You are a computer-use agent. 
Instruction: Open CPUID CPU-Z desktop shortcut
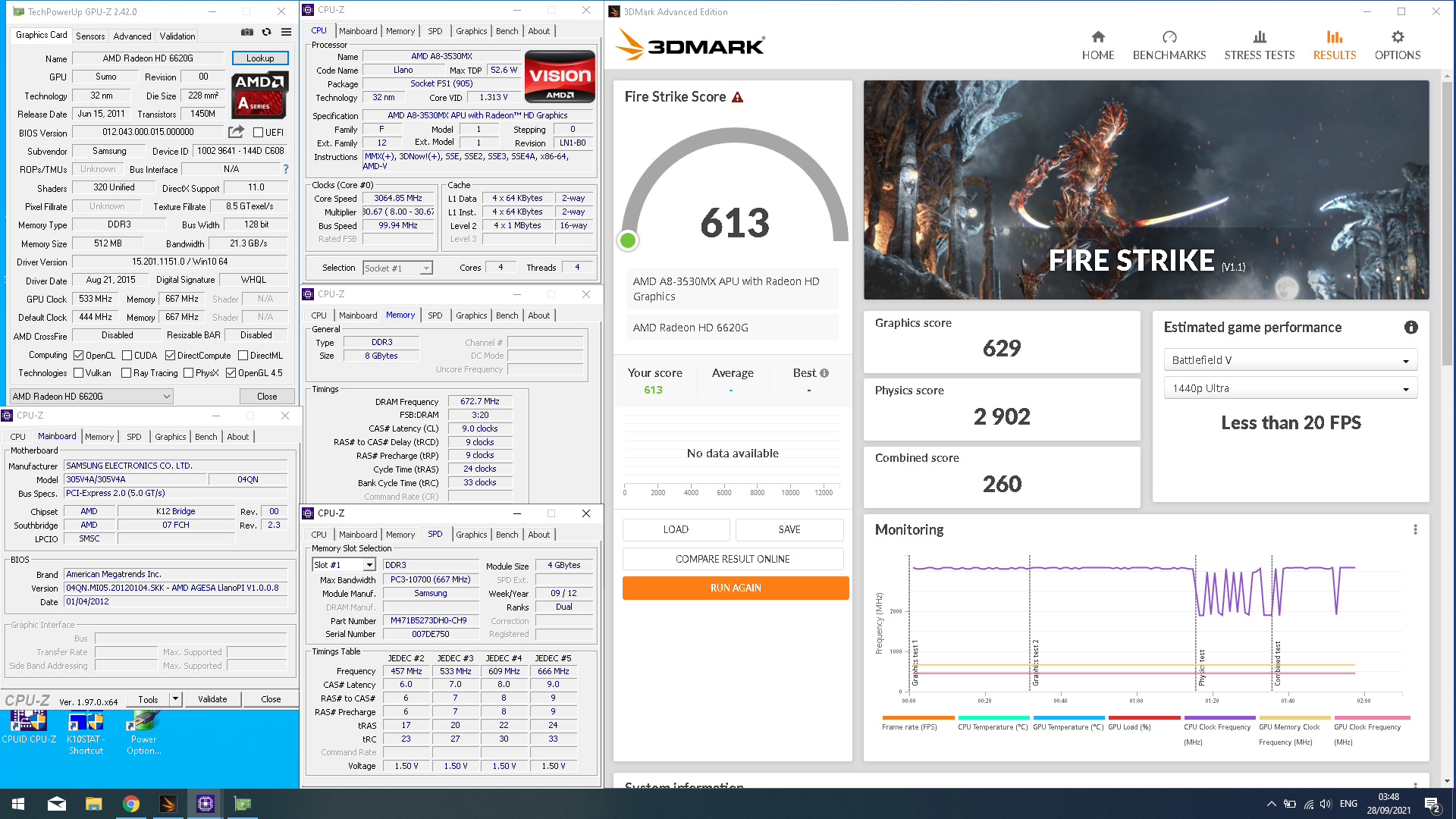pyautogui.click(x=29, y=728)
